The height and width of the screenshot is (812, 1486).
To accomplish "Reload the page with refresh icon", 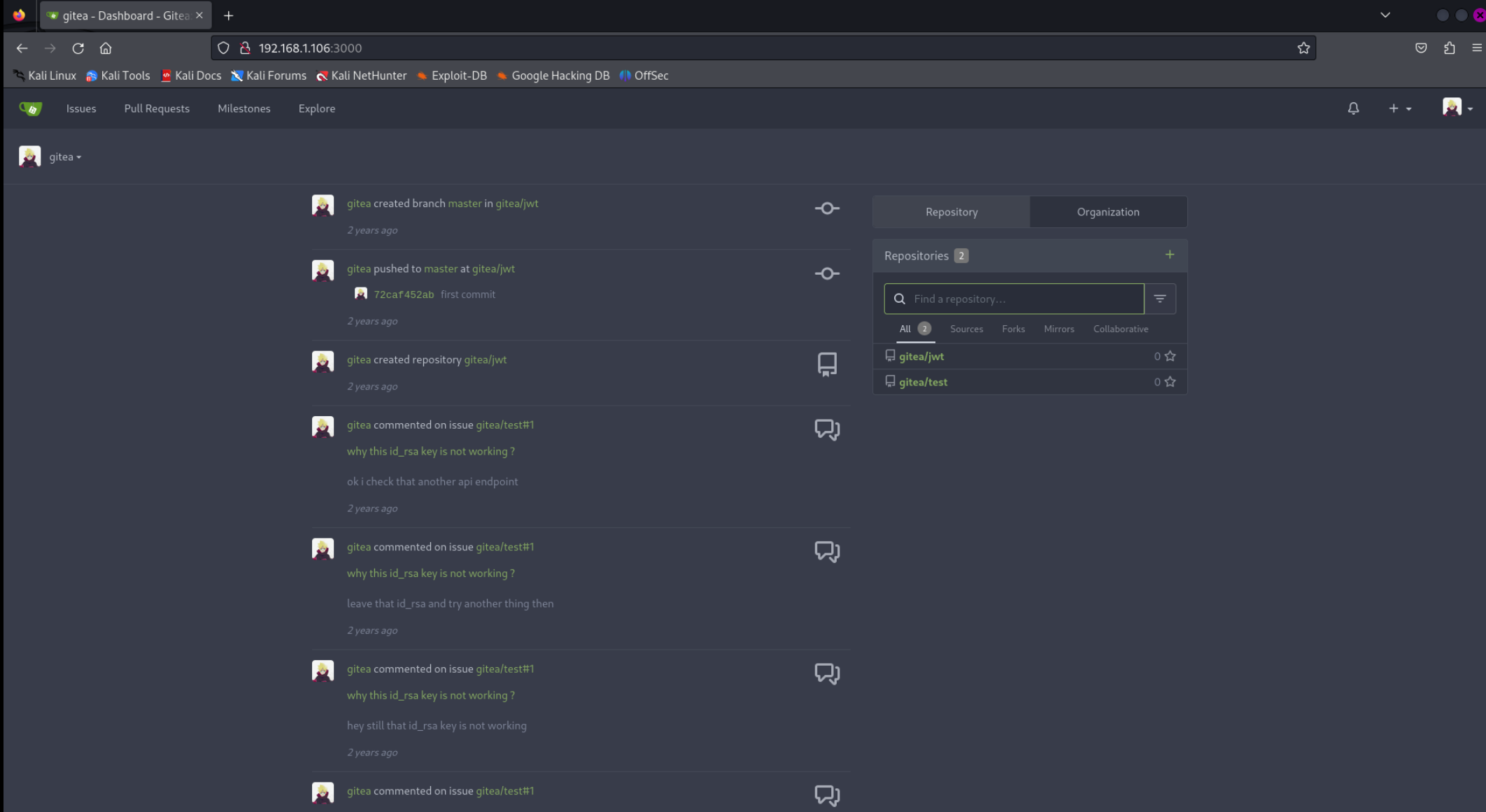I will coord(78,48).
